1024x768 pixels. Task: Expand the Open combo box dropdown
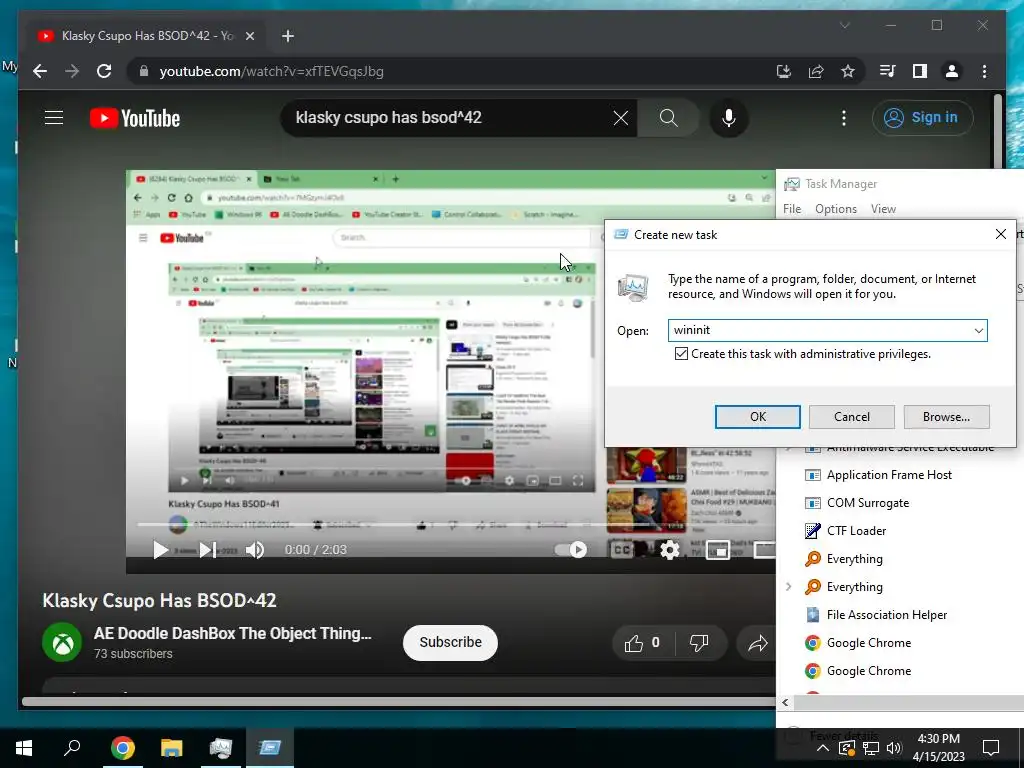(978, 330)
